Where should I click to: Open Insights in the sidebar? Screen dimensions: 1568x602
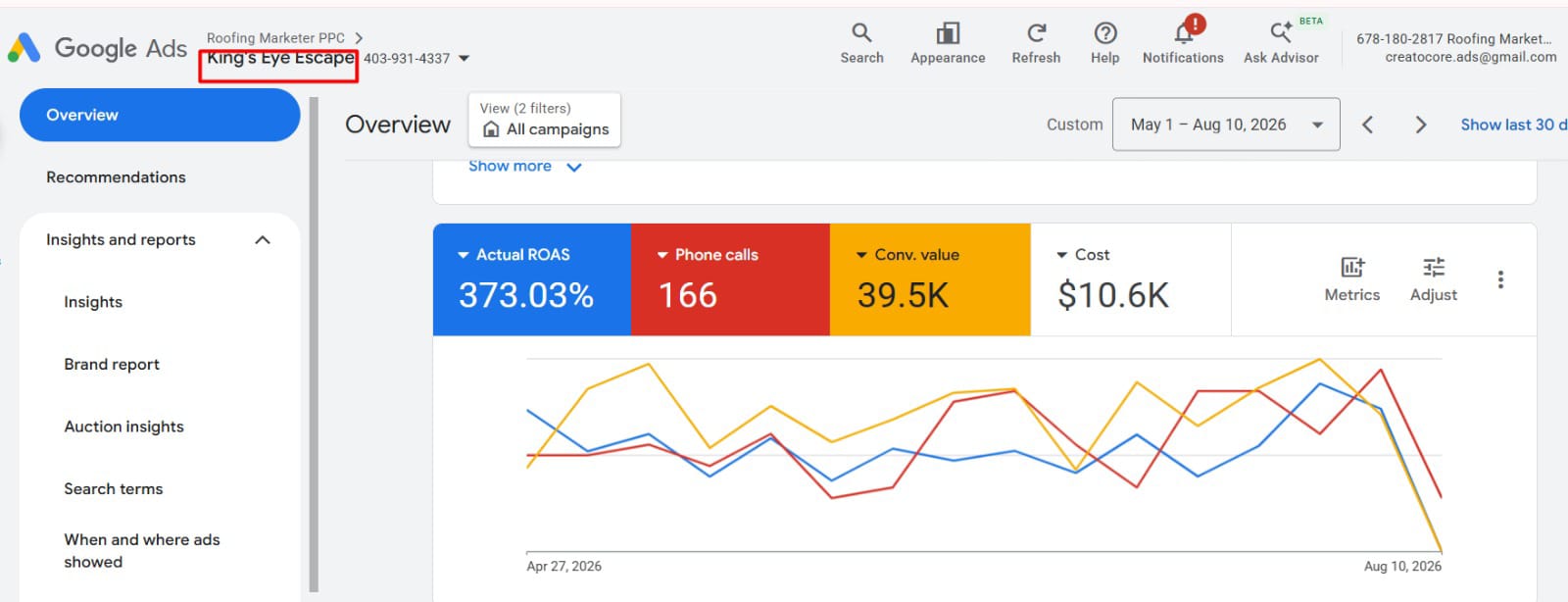93,302
